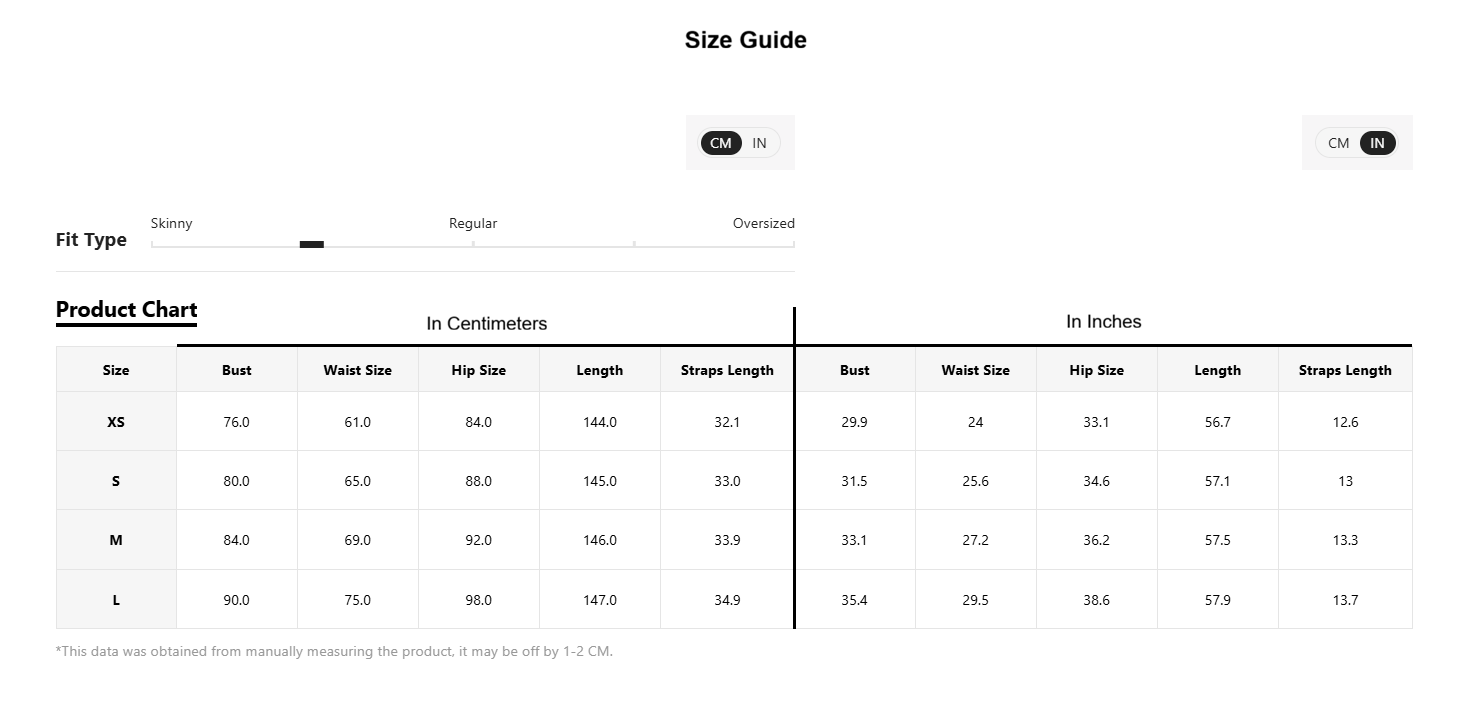The image size is (1473, 703).
Task: Switch left unit toggle to CM
Action: point(721,143)
